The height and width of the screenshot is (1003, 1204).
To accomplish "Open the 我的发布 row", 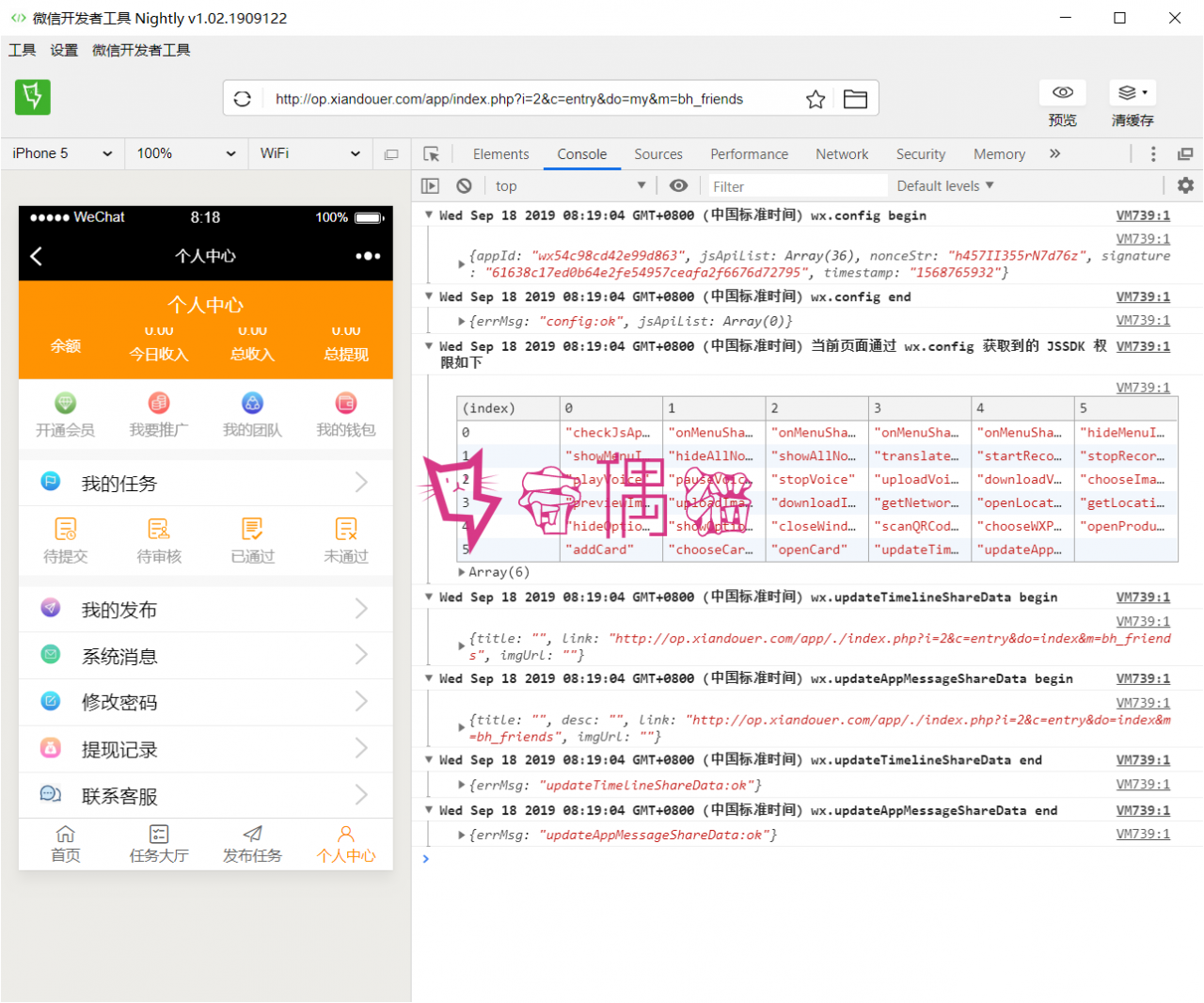I will click(205, 609).
